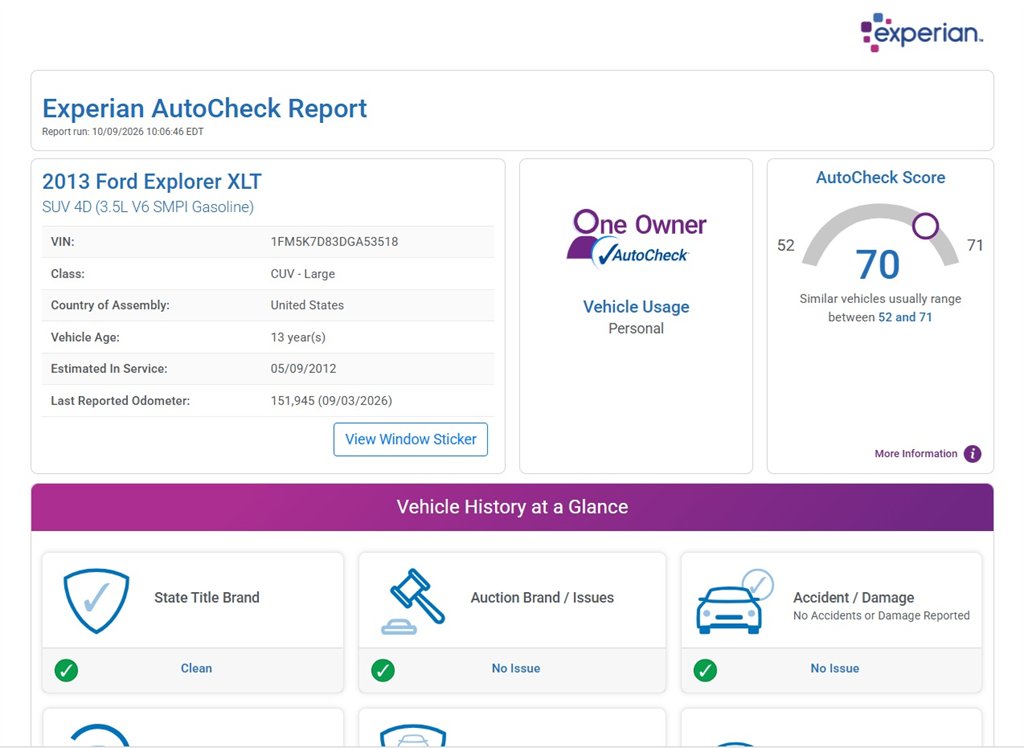Click the Vehicle History at a Glance banner
This screenshot has width=1024, height=748.
[512, 507]
